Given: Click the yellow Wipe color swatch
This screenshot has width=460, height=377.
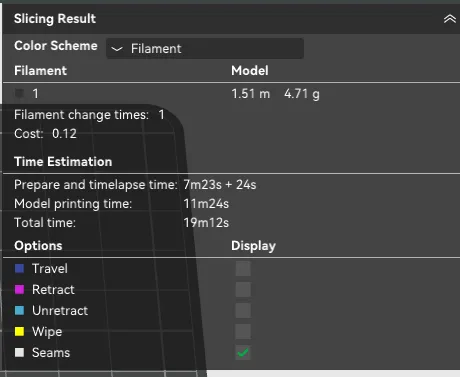Looking at the screenshot, I should pyautogui.click(x=20, y=331).
